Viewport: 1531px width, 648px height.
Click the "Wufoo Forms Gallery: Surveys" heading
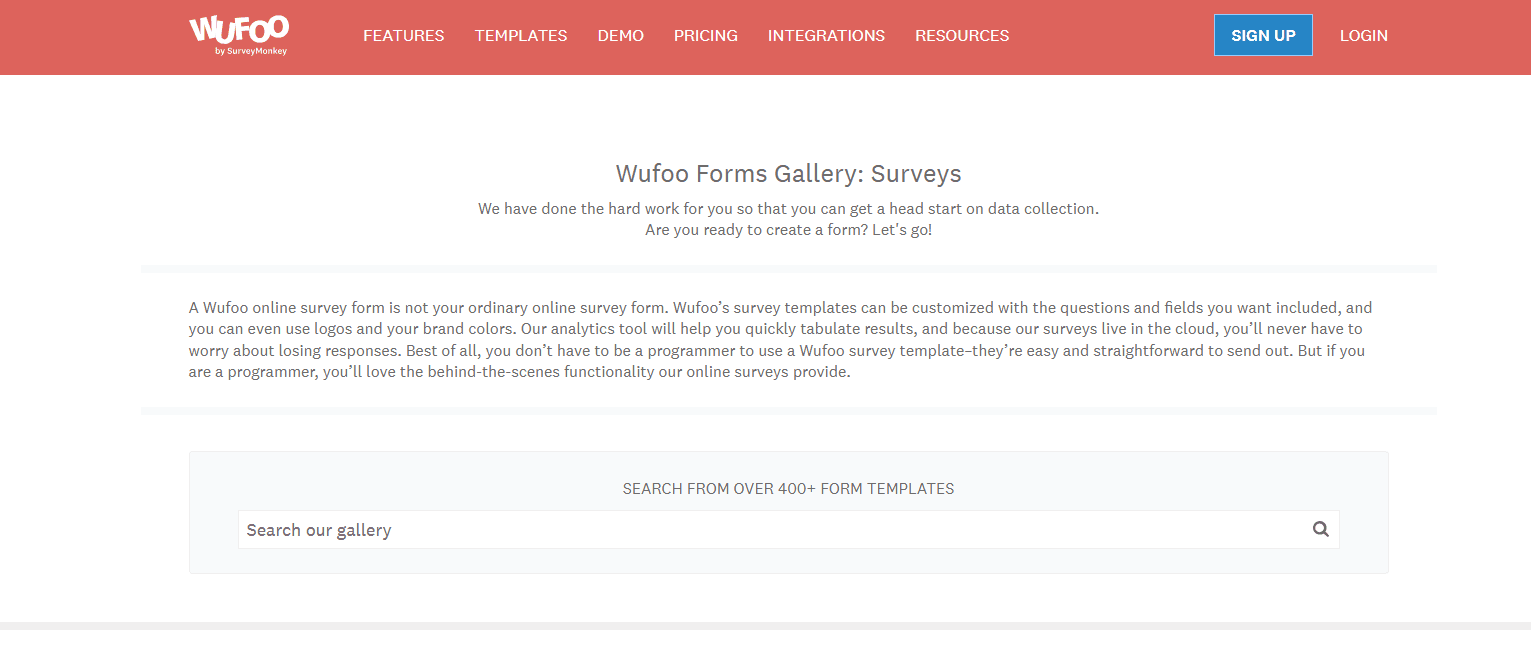tap(788, 174)
